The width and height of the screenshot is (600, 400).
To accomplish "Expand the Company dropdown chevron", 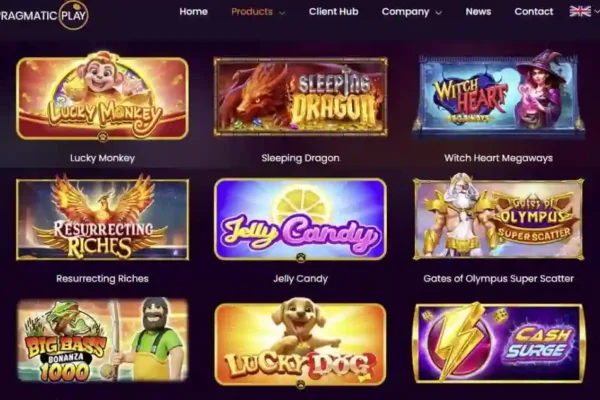I will pyautogui.click(x=439, y=13).
